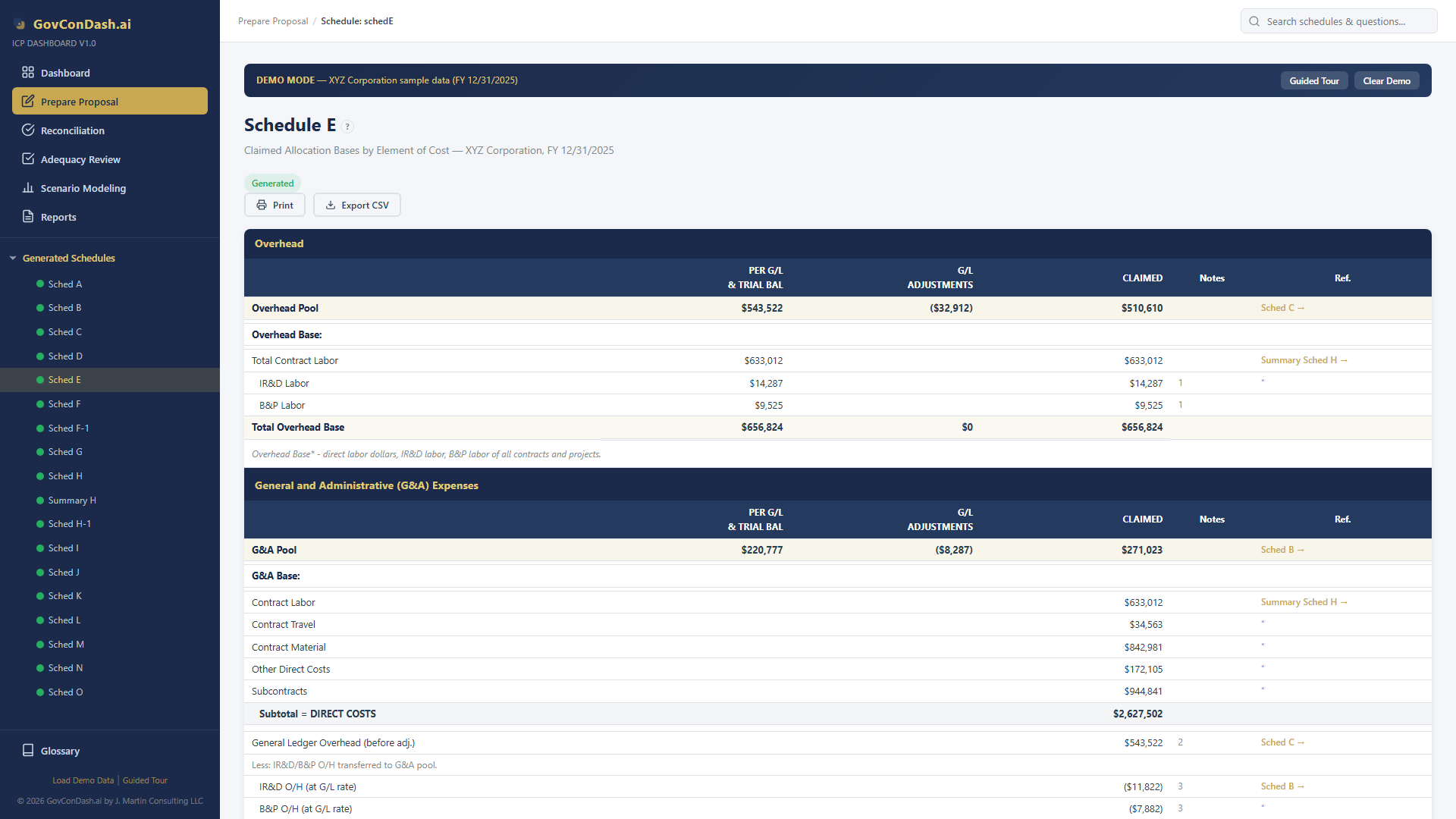
Task: Start the Guided Tour
Action: (1314, 80)
